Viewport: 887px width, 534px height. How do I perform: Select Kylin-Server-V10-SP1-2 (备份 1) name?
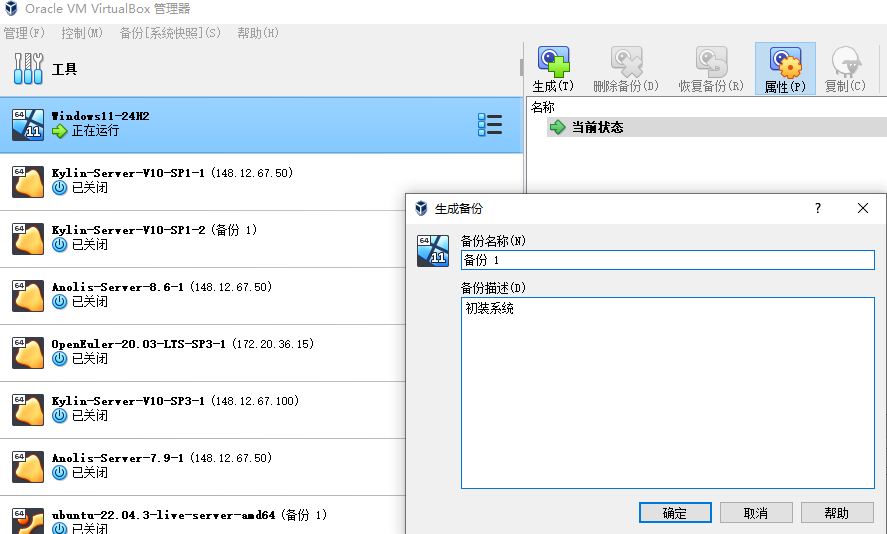[154, 230]
